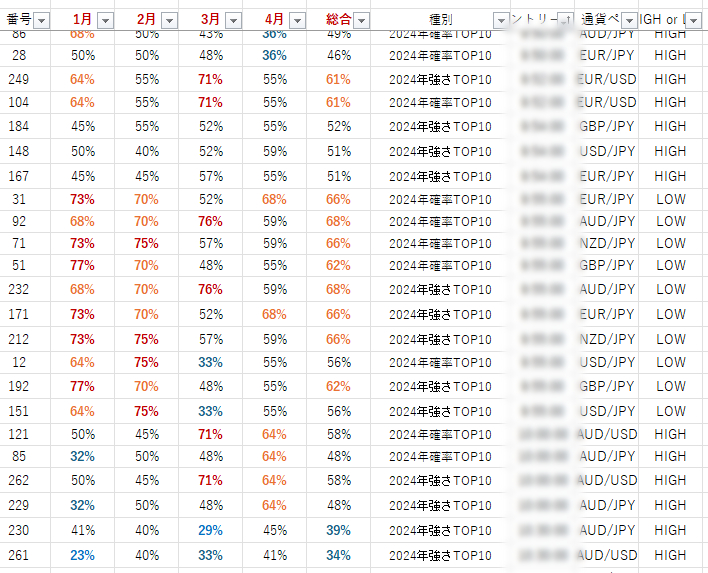Open the sorted entry time column filter button
Viewport: 708px width, 573px height.
[x=565, y=20]
